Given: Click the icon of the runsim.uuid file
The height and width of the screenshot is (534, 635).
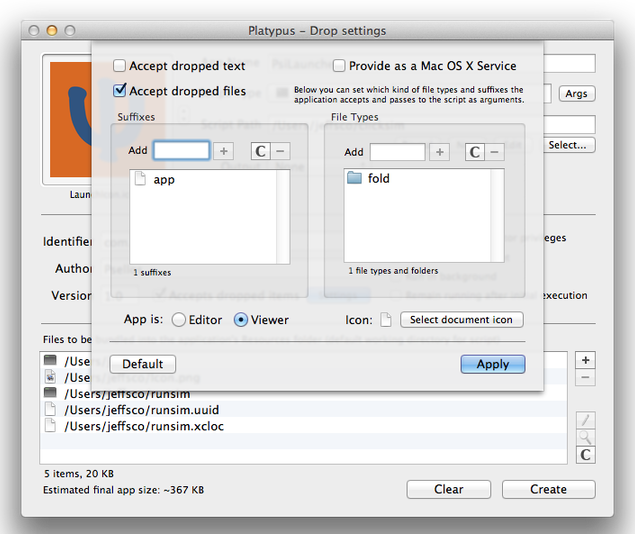Looking at the screenshot, I should pyautogui.click(x=50, y=409).
